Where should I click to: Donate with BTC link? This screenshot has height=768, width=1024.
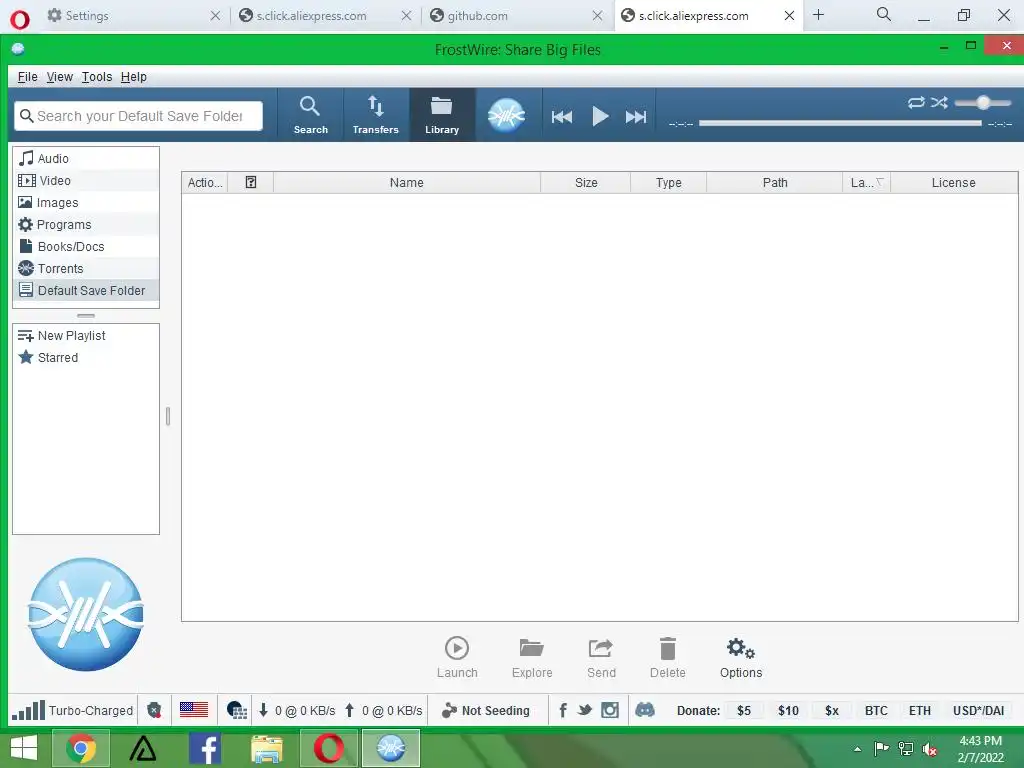pos(876,711)
